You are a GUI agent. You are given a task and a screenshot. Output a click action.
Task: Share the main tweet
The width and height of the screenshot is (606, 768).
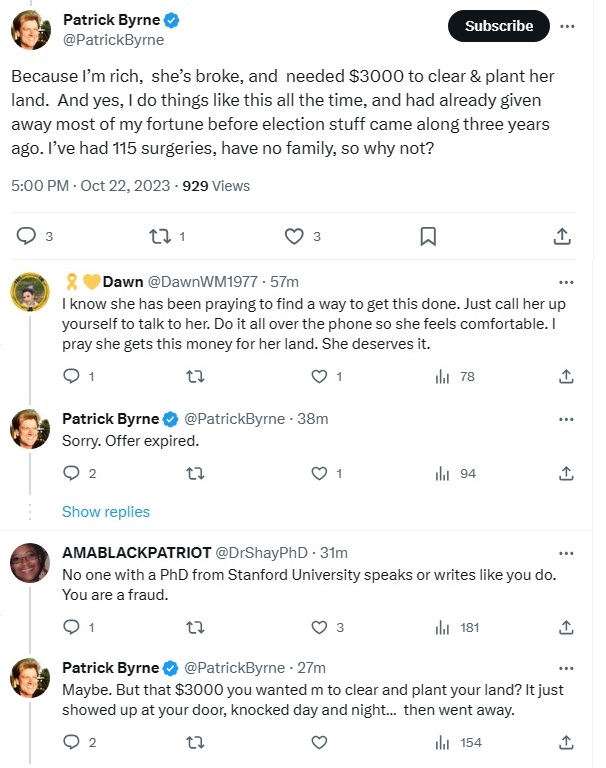pos(562,236)
